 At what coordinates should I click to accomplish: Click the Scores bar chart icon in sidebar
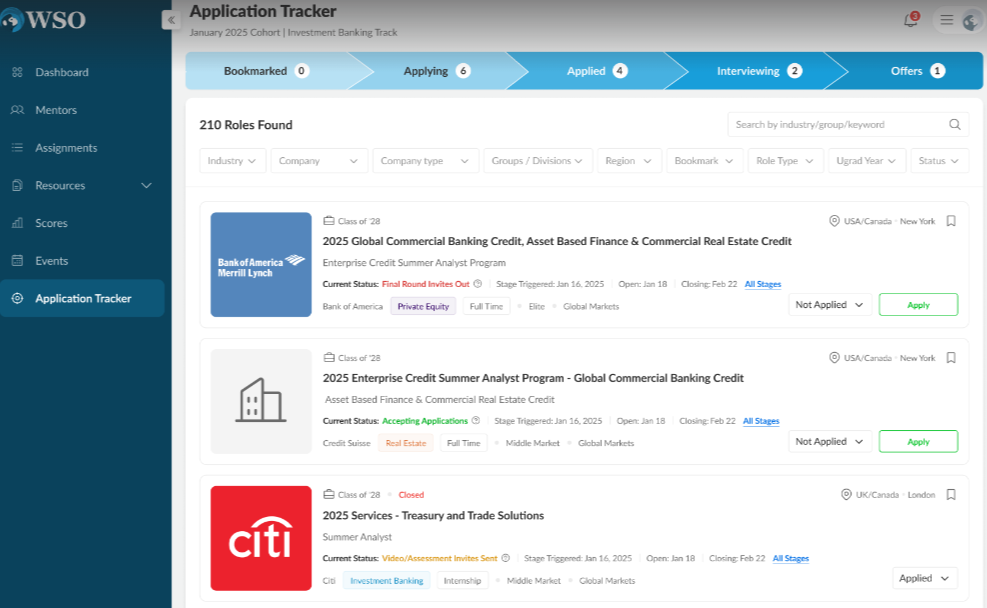17,223
